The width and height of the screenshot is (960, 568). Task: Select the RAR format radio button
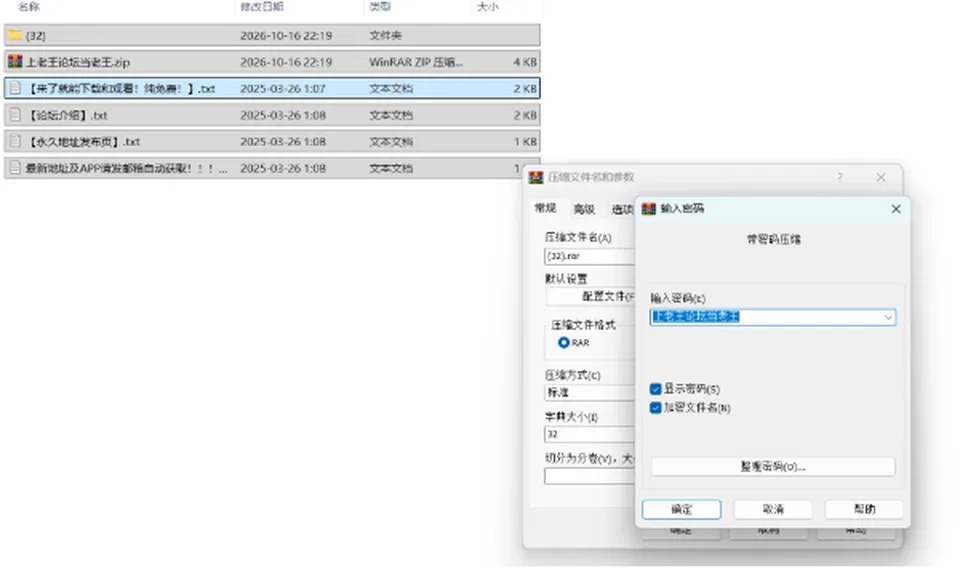(564, 343)
